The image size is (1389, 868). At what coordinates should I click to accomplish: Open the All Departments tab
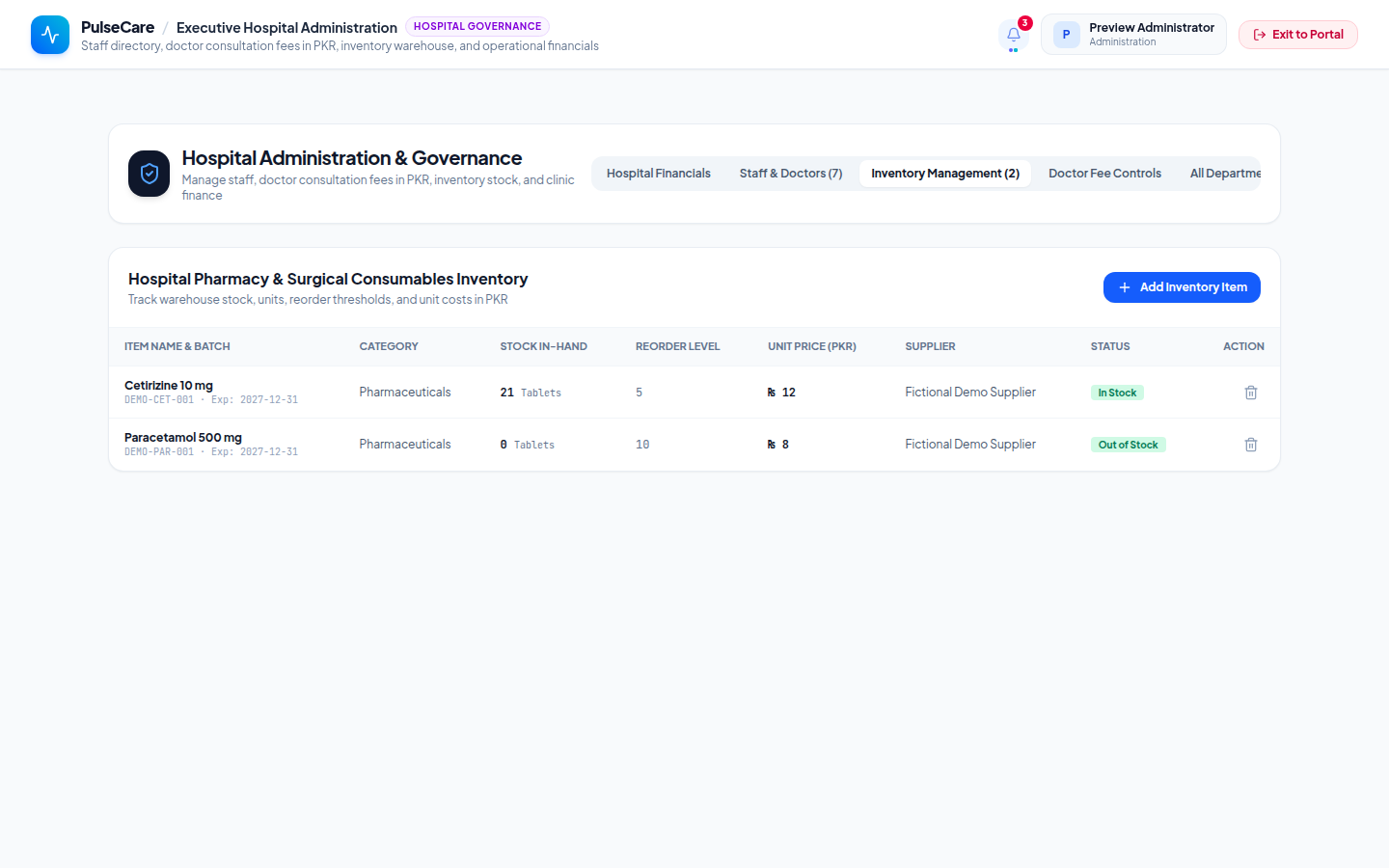click(x=1225, y=174)
